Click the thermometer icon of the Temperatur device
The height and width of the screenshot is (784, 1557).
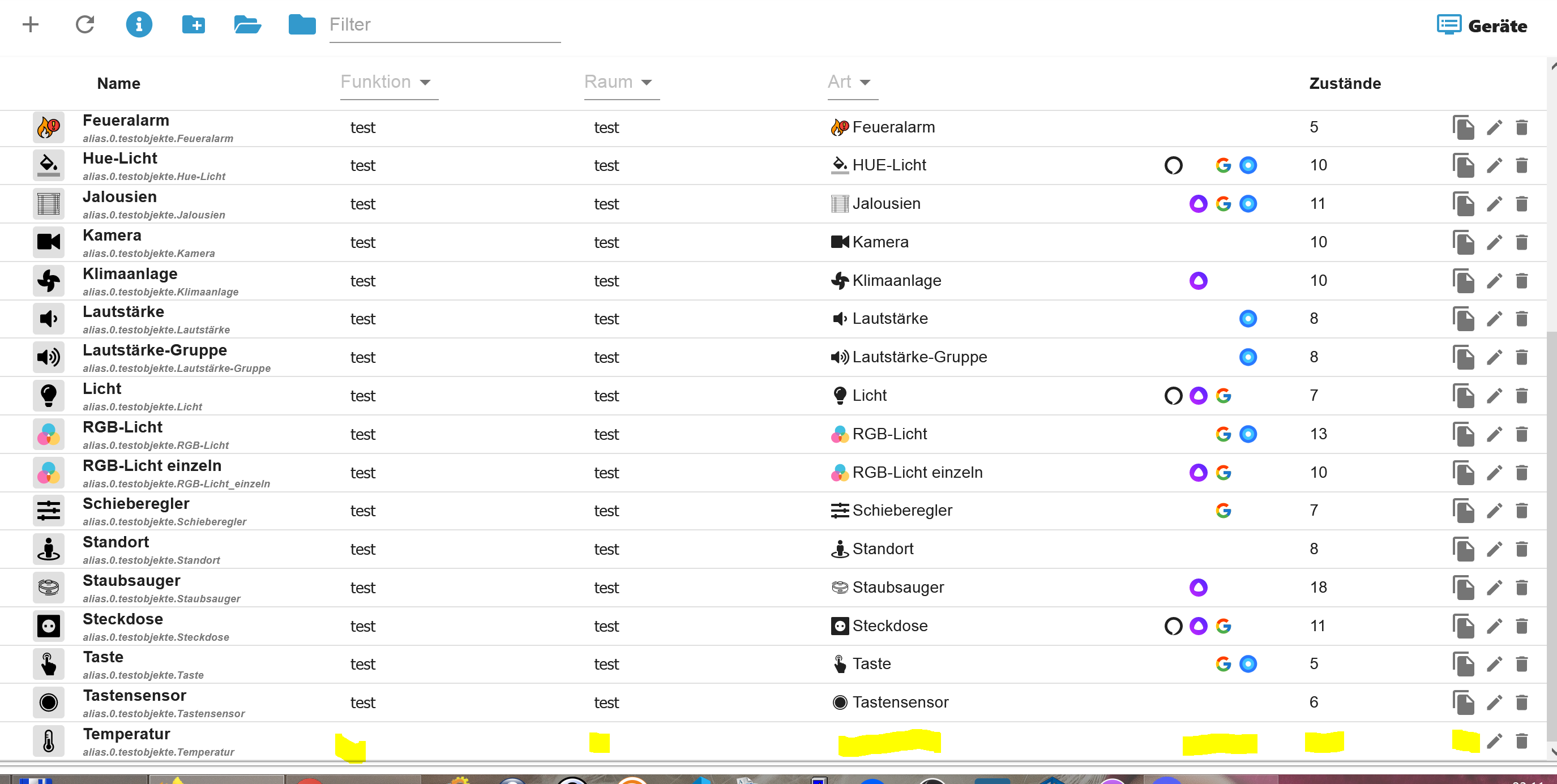click(48, 740)
